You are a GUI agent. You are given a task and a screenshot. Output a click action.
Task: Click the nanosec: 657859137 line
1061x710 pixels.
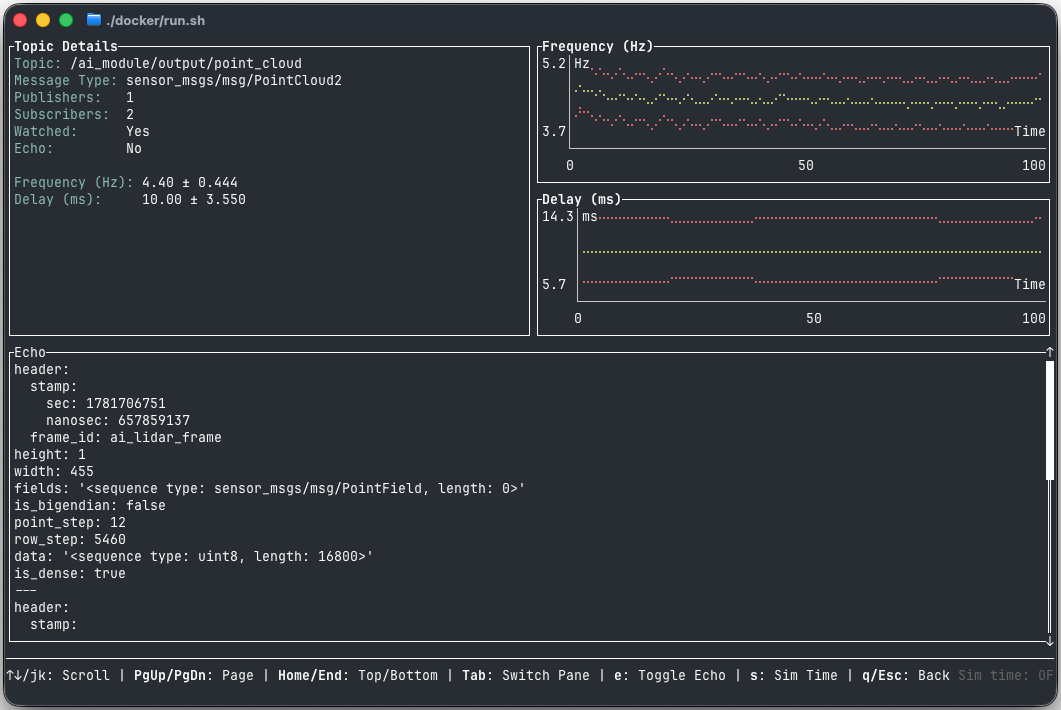(x=118, y=420)
